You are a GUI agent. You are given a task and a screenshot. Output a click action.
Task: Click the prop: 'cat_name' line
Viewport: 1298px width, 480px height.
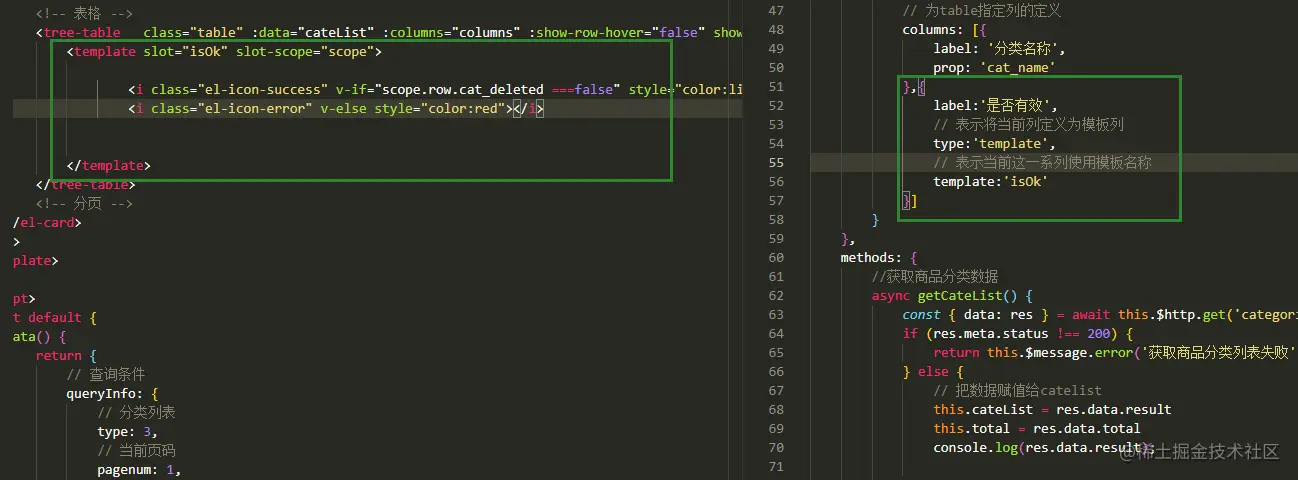click(995, 67)
